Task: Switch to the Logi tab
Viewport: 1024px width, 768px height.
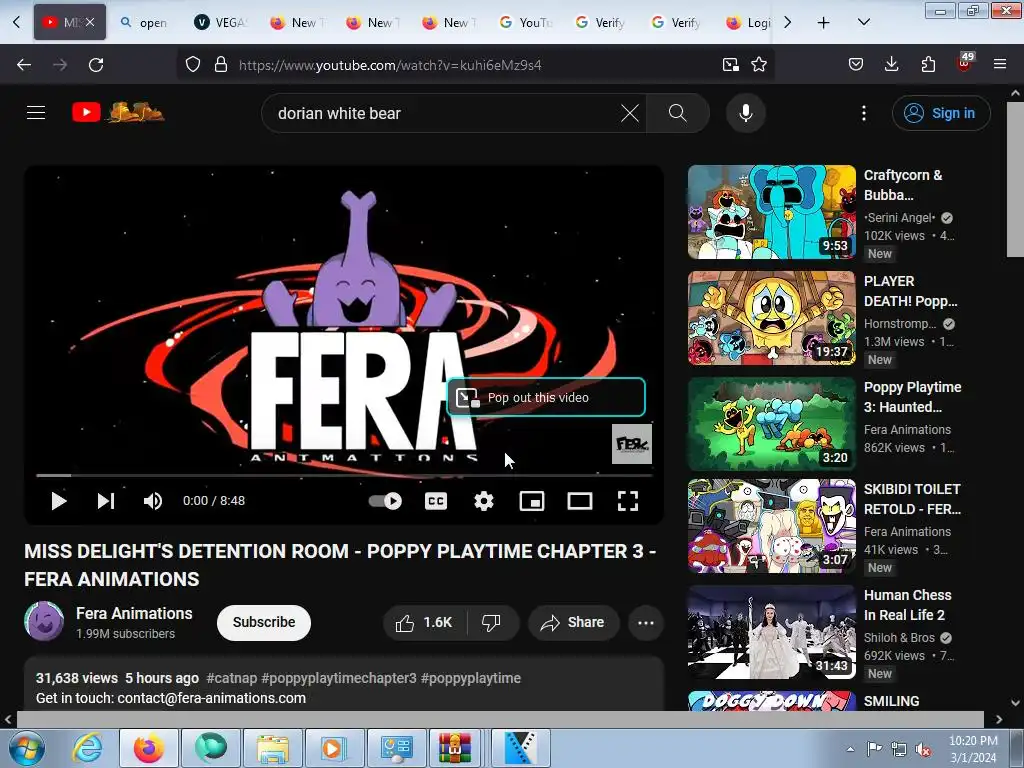Action: click(748, 23)
